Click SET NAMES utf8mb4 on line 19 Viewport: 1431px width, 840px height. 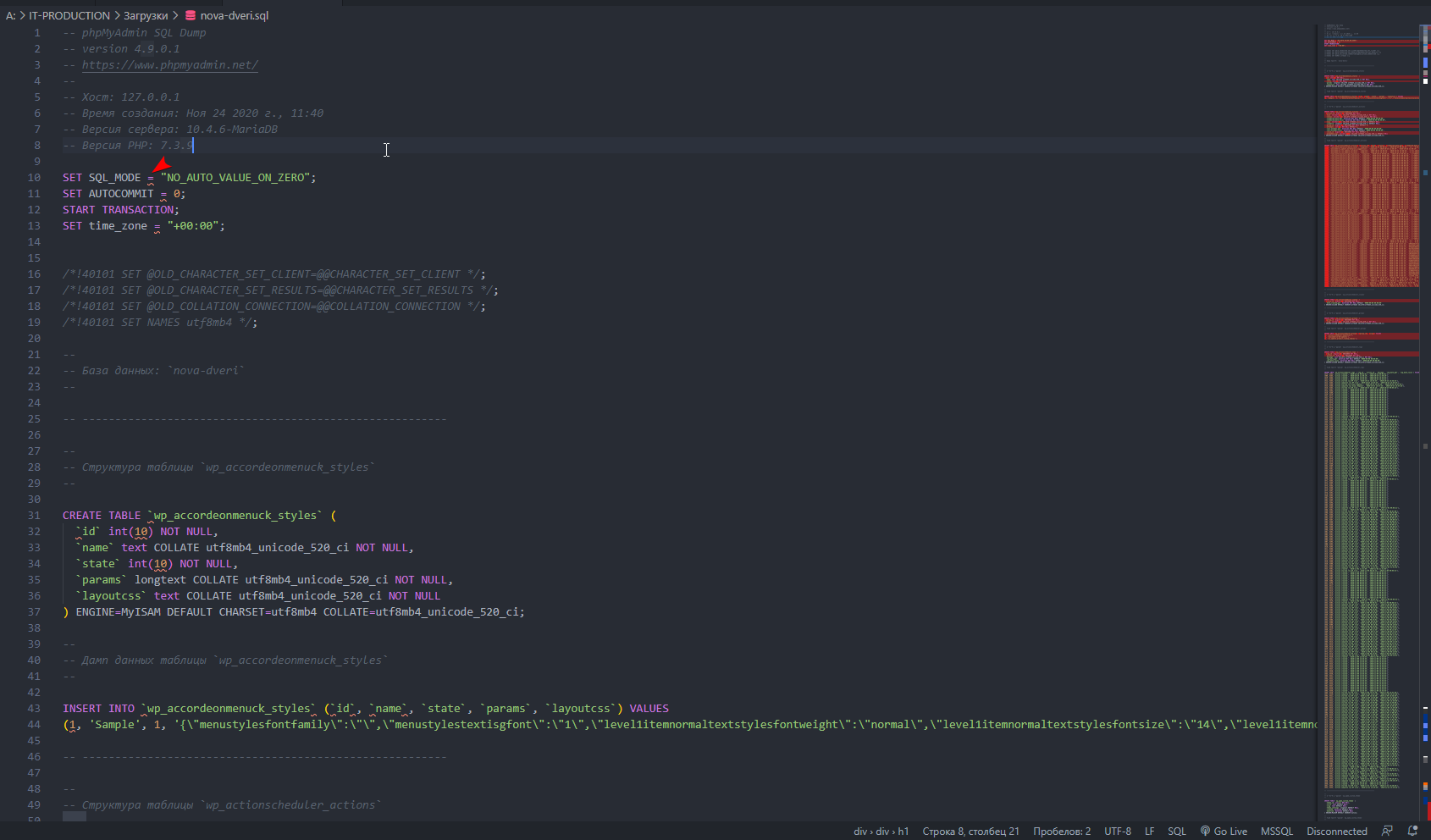(x=176, y=322)
